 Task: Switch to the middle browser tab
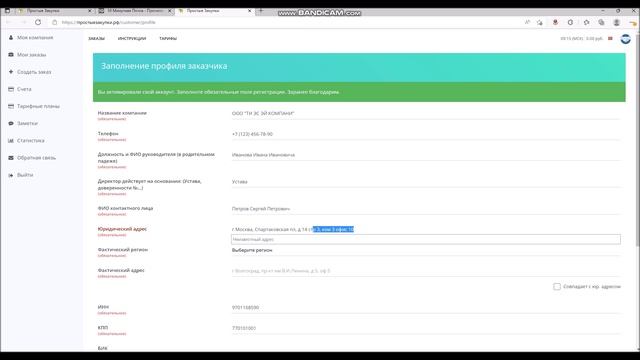pos(135,11)
